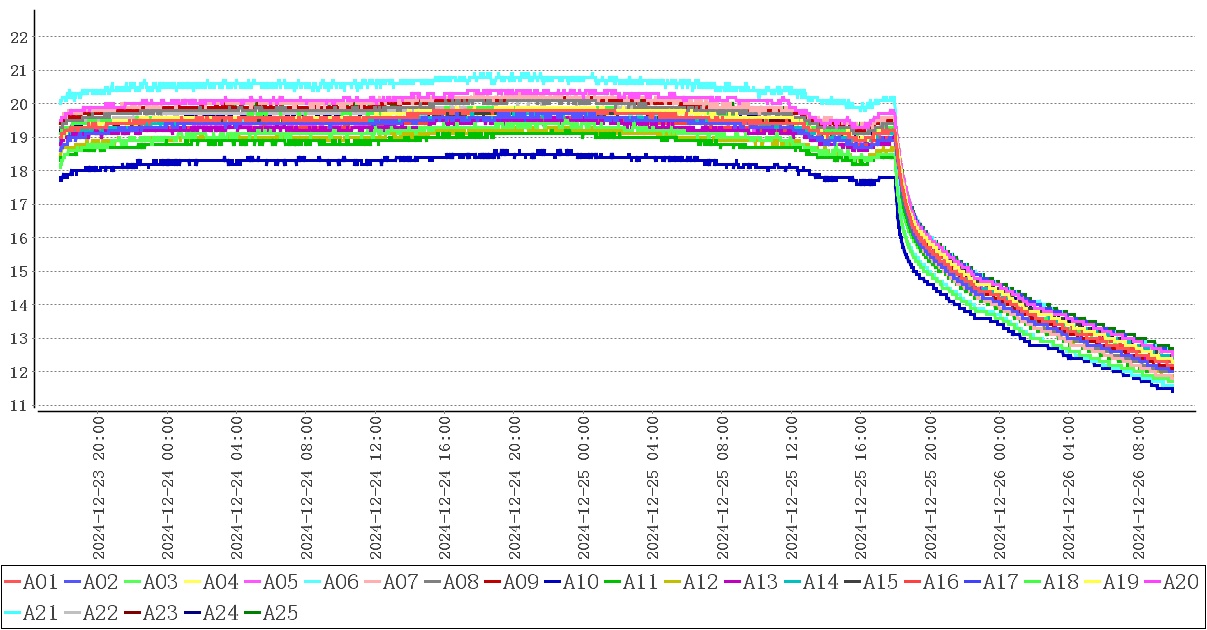The height and width of the screenshot is (630, 1207).
Task: Select the A24 legend entry
Action: (x=221, y=612)
